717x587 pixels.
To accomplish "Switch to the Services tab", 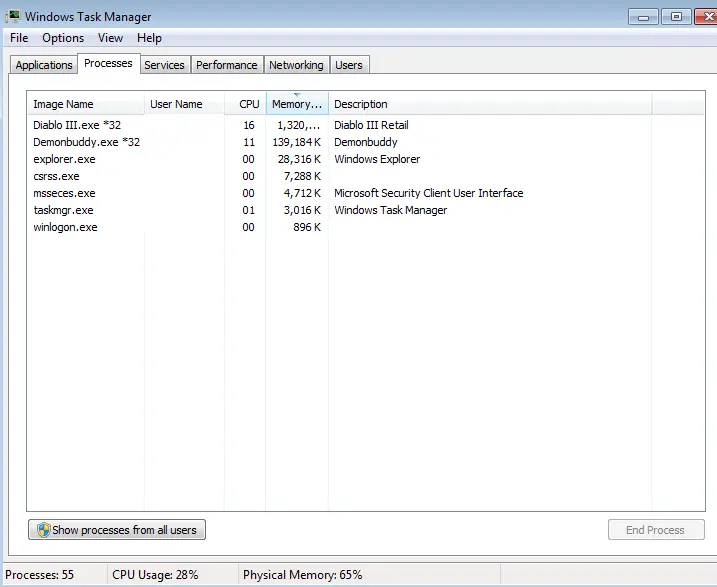I will (164, 65).
